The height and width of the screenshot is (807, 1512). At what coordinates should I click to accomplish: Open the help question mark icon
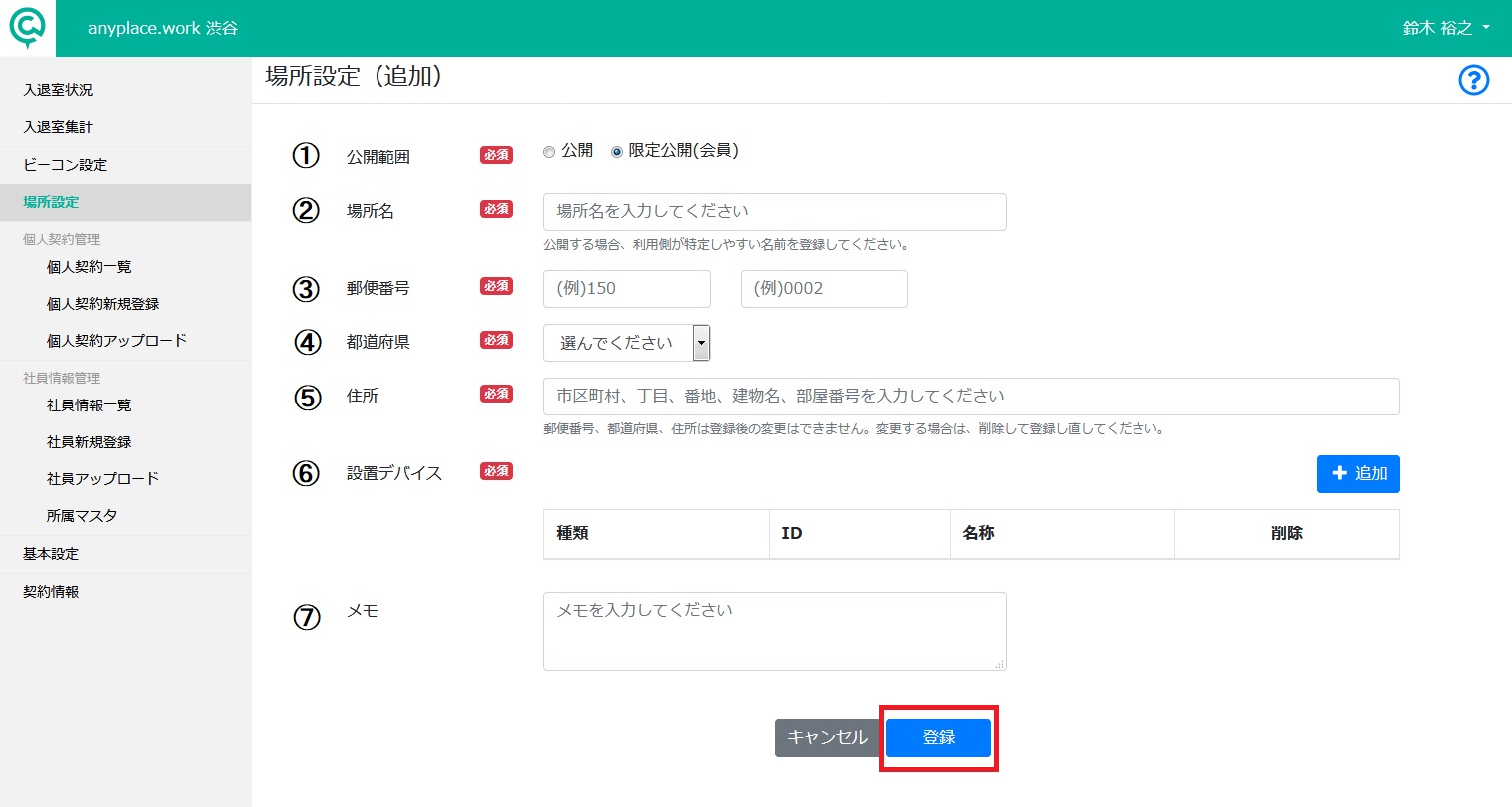click(1473, 80)
